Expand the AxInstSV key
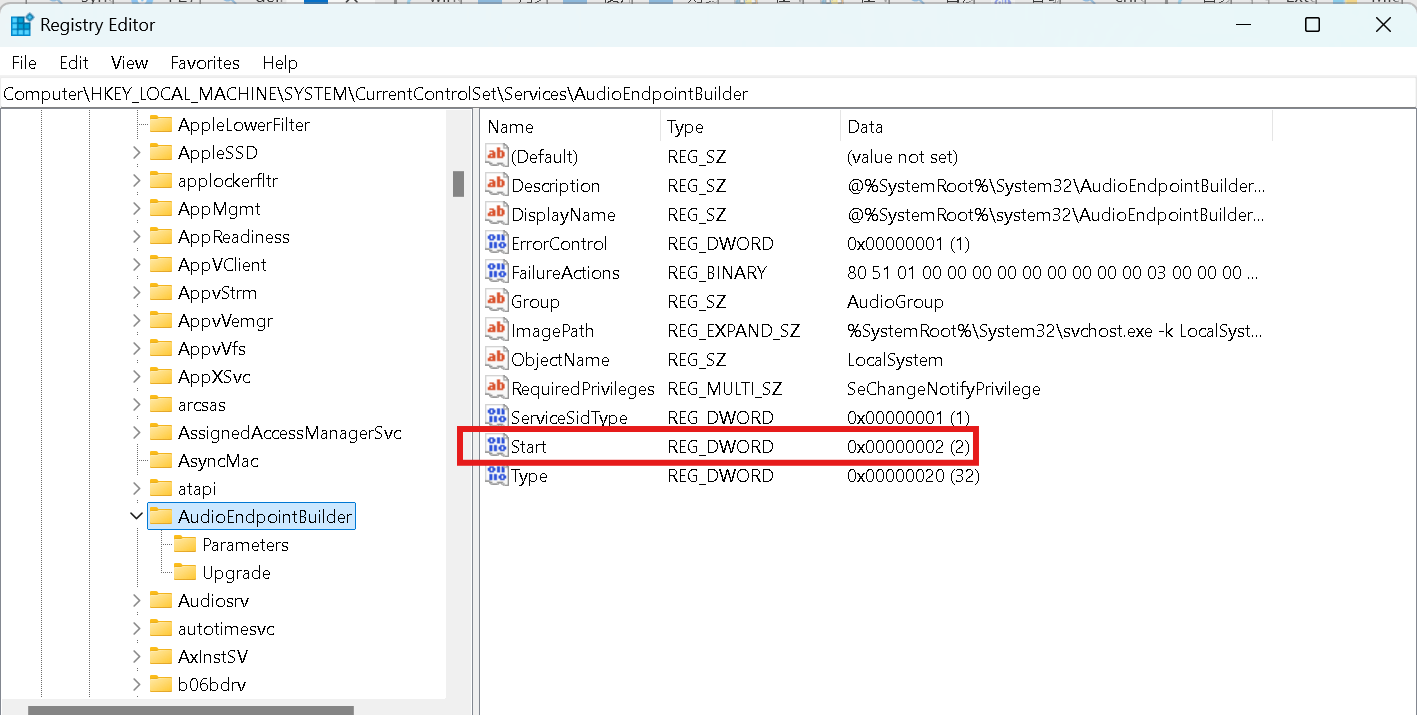 tap(137, 657)
